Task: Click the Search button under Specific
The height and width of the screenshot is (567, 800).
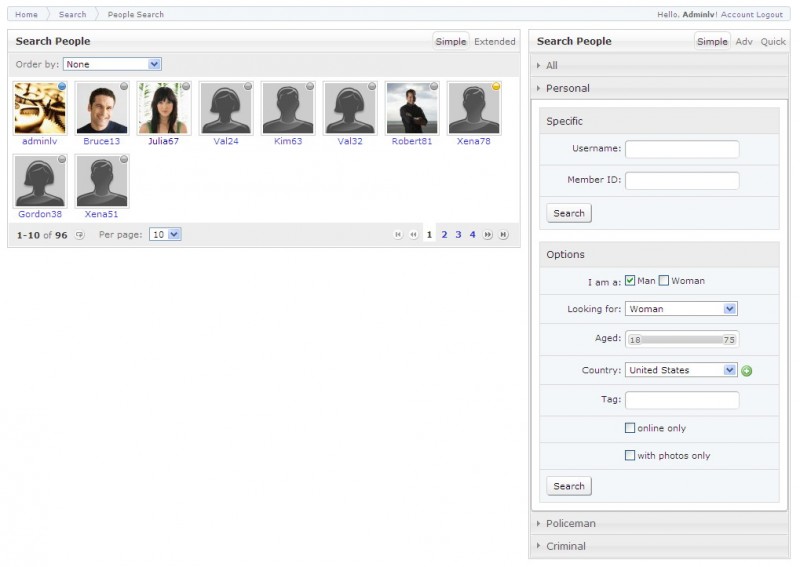Action: [x=569, y=213]
